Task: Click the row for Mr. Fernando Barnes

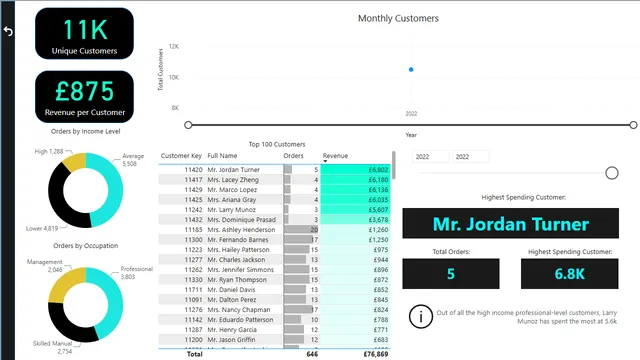Action: point(274,240)
